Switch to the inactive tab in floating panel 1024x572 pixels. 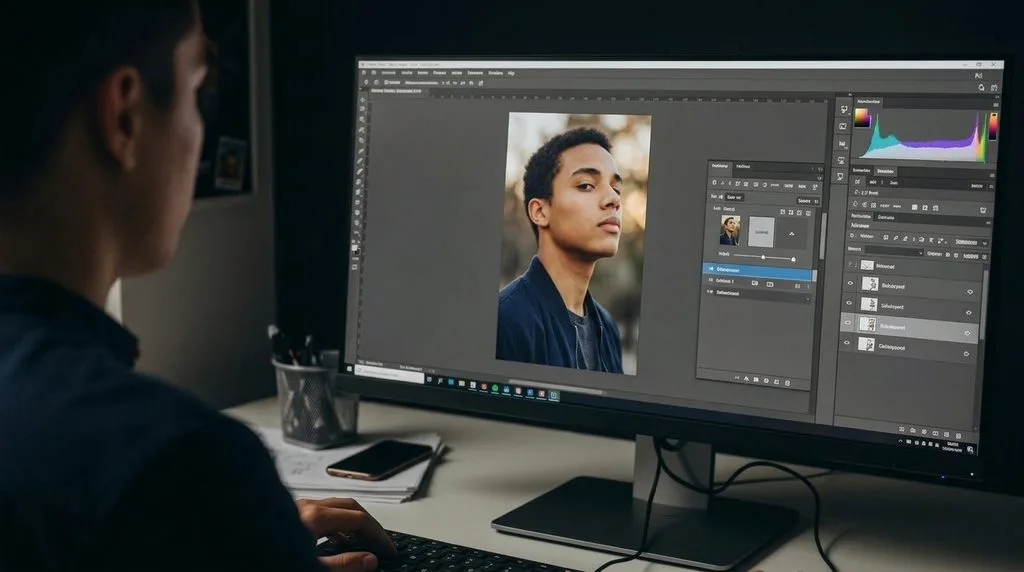click(x=743, y=167)
